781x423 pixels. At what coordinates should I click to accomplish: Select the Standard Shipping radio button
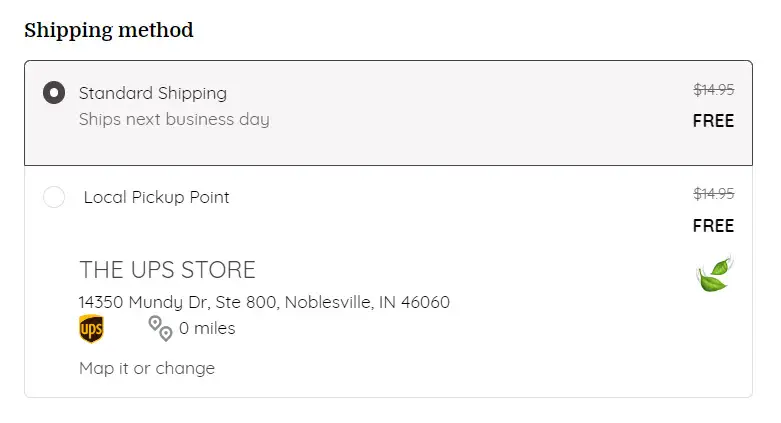(54, 93)
